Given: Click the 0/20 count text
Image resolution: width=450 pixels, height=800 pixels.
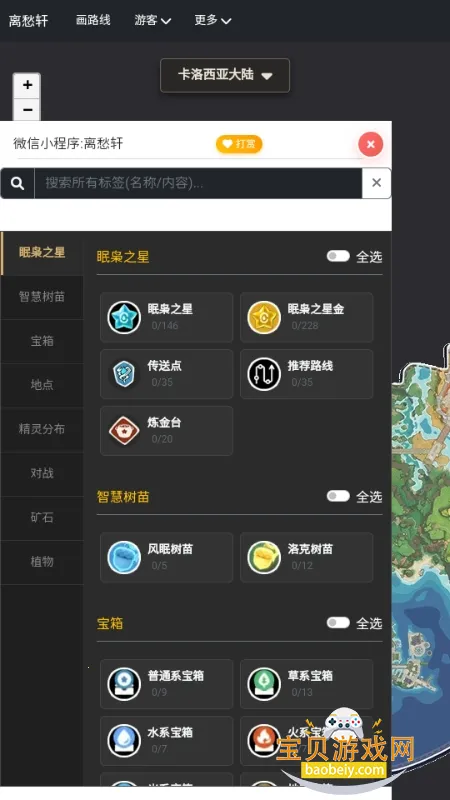Looking at the screenshot, I should coord(162,439).
